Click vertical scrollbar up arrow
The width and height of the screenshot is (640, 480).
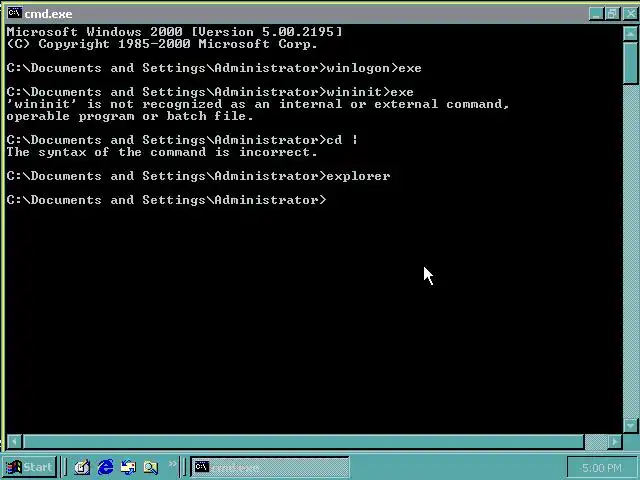(631, 33)
